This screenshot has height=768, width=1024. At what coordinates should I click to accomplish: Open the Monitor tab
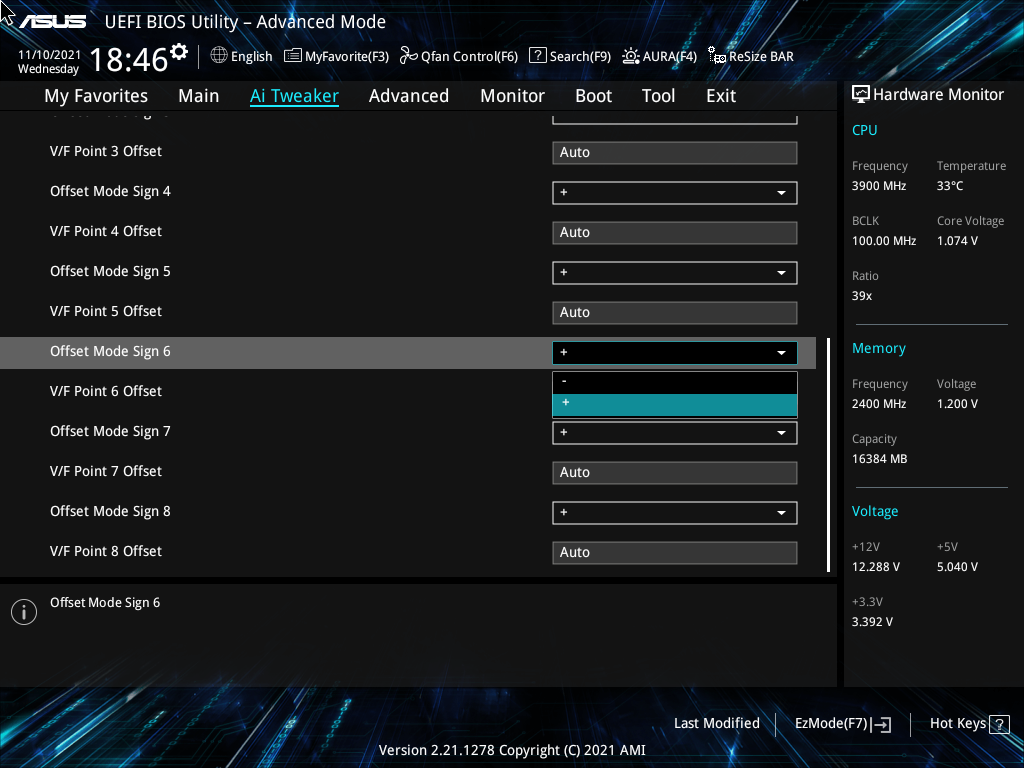[x=512, y=96]
